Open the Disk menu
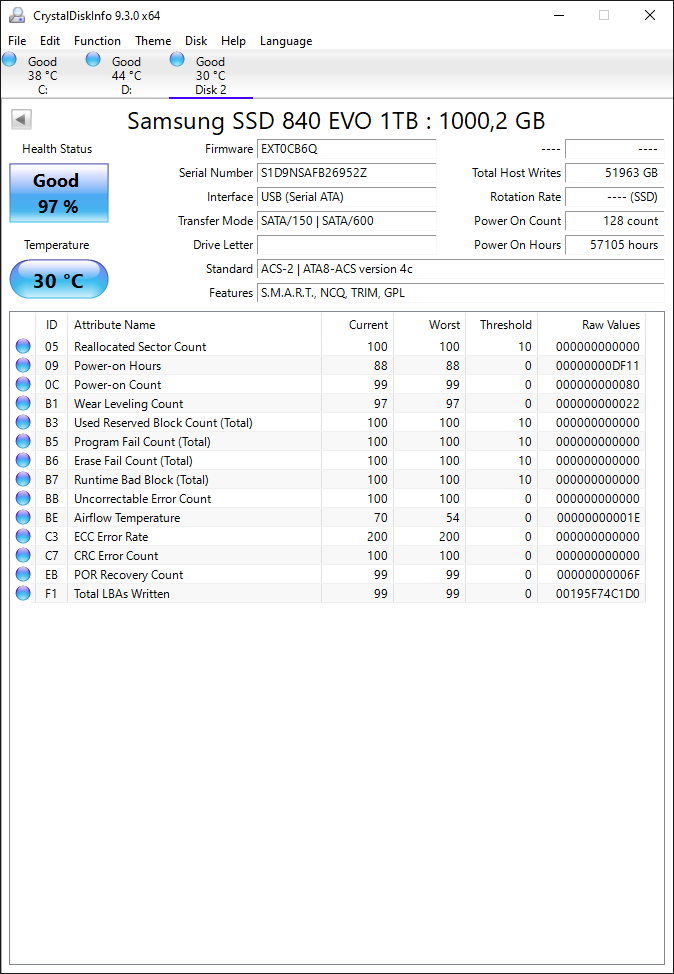 point(196,41)
